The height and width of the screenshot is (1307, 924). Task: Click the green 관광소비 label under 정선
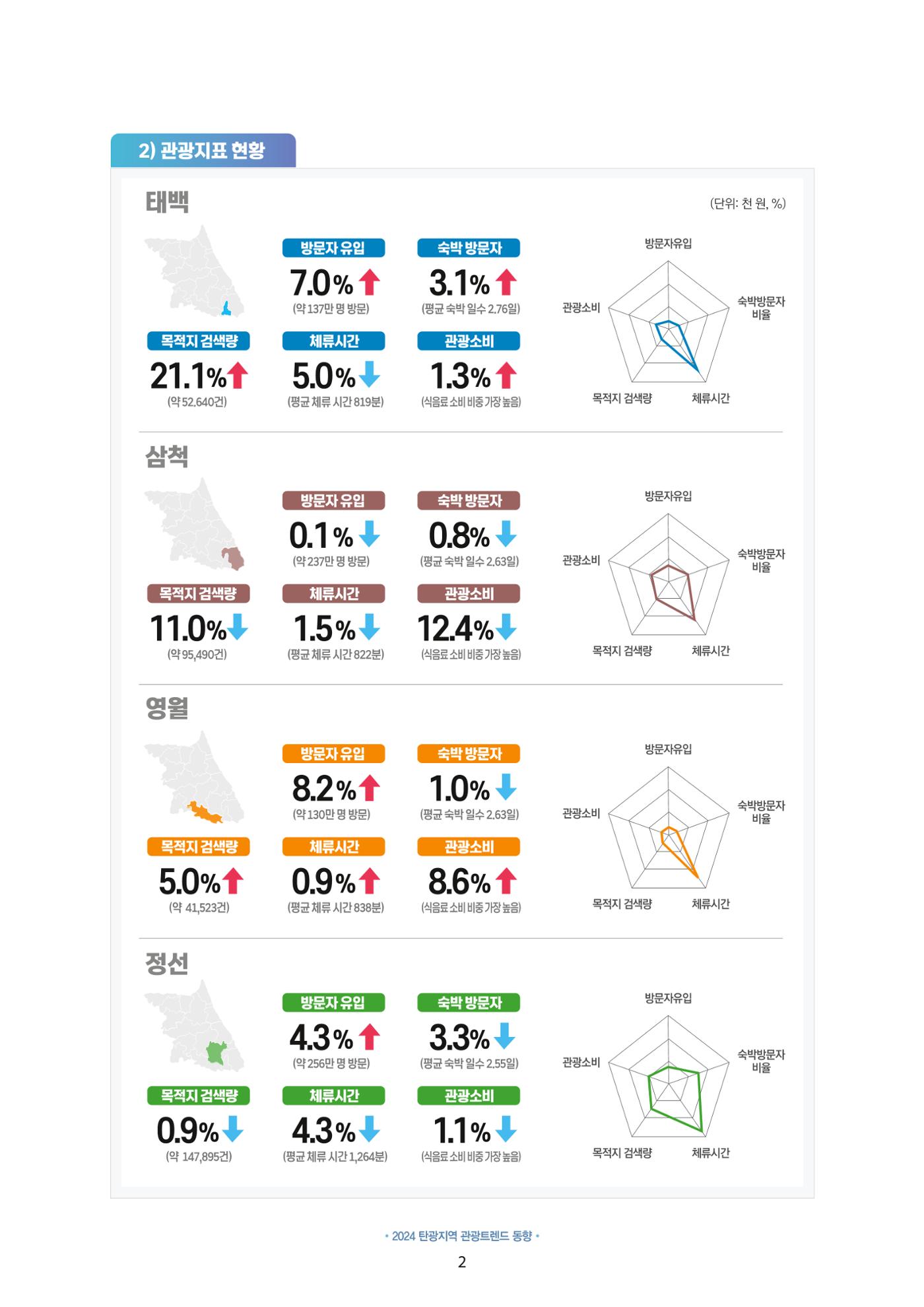(469, 1096)
